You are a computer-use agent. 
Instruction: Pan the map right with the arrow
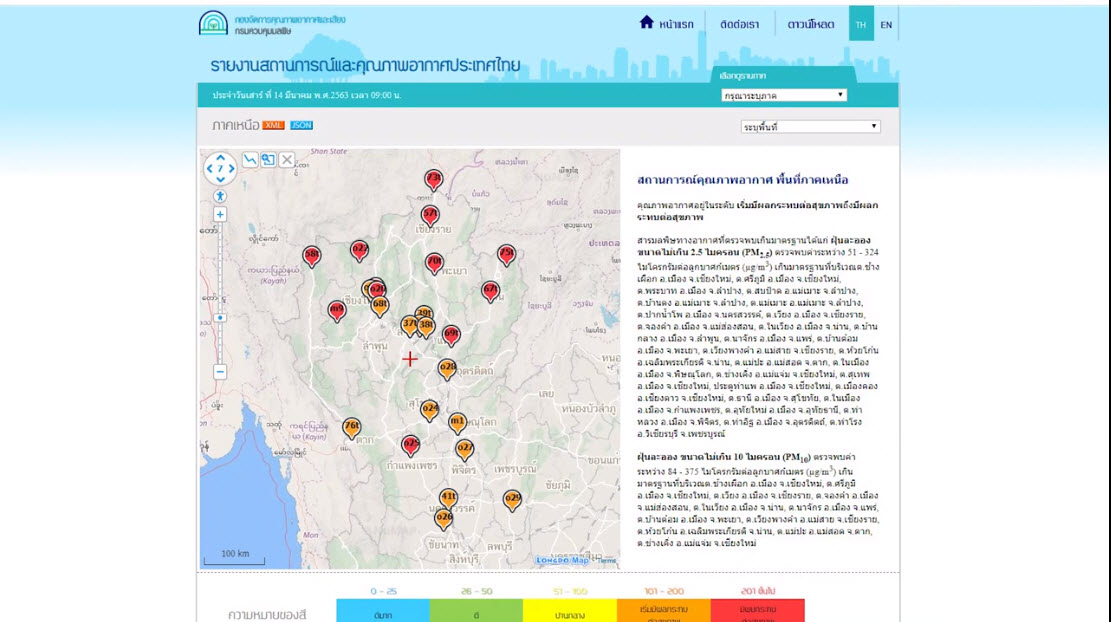[231, 169]
